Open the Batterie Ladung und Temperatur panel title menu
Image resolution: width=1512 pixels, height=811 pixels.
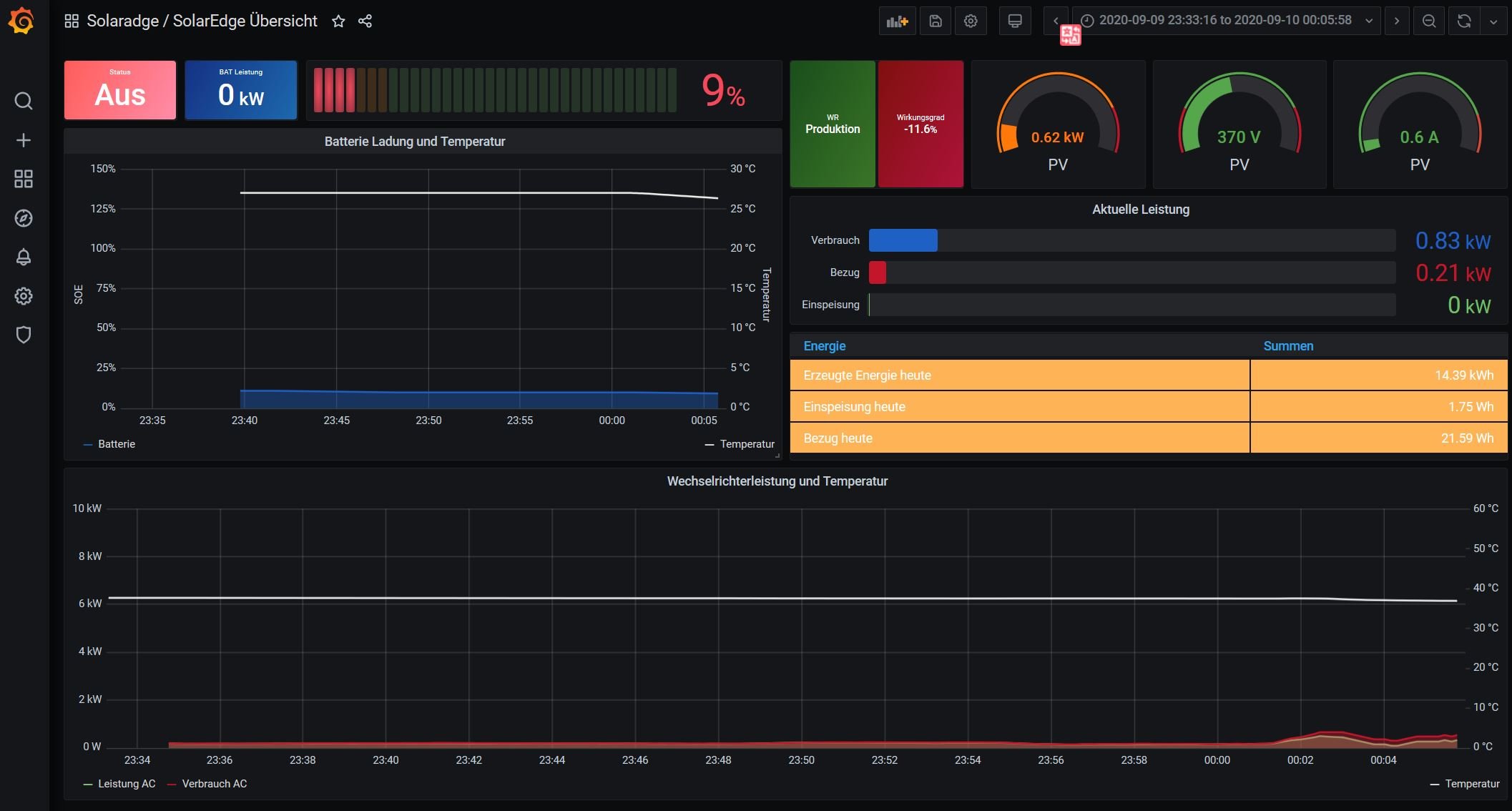click(415, 142)
